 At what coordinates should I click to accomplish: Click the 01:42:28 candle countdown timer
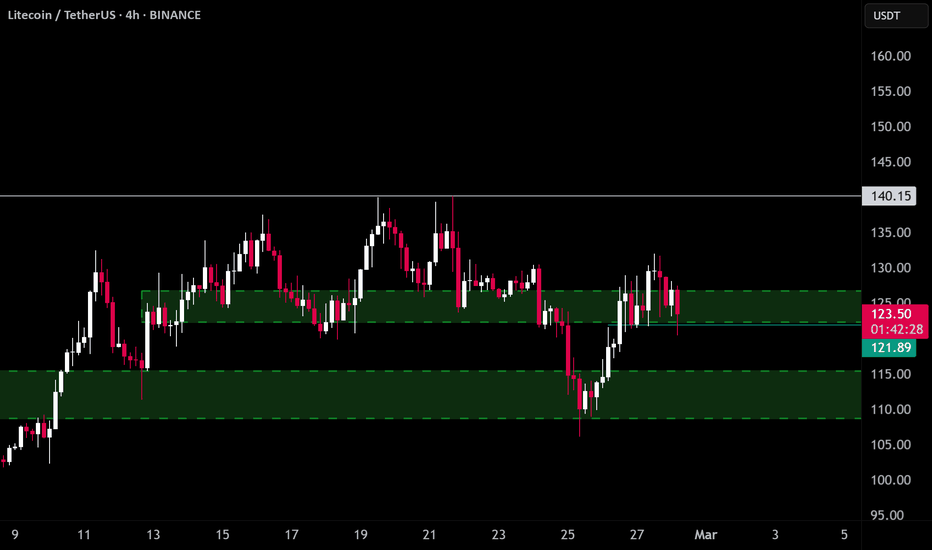[x=895, y=329]
